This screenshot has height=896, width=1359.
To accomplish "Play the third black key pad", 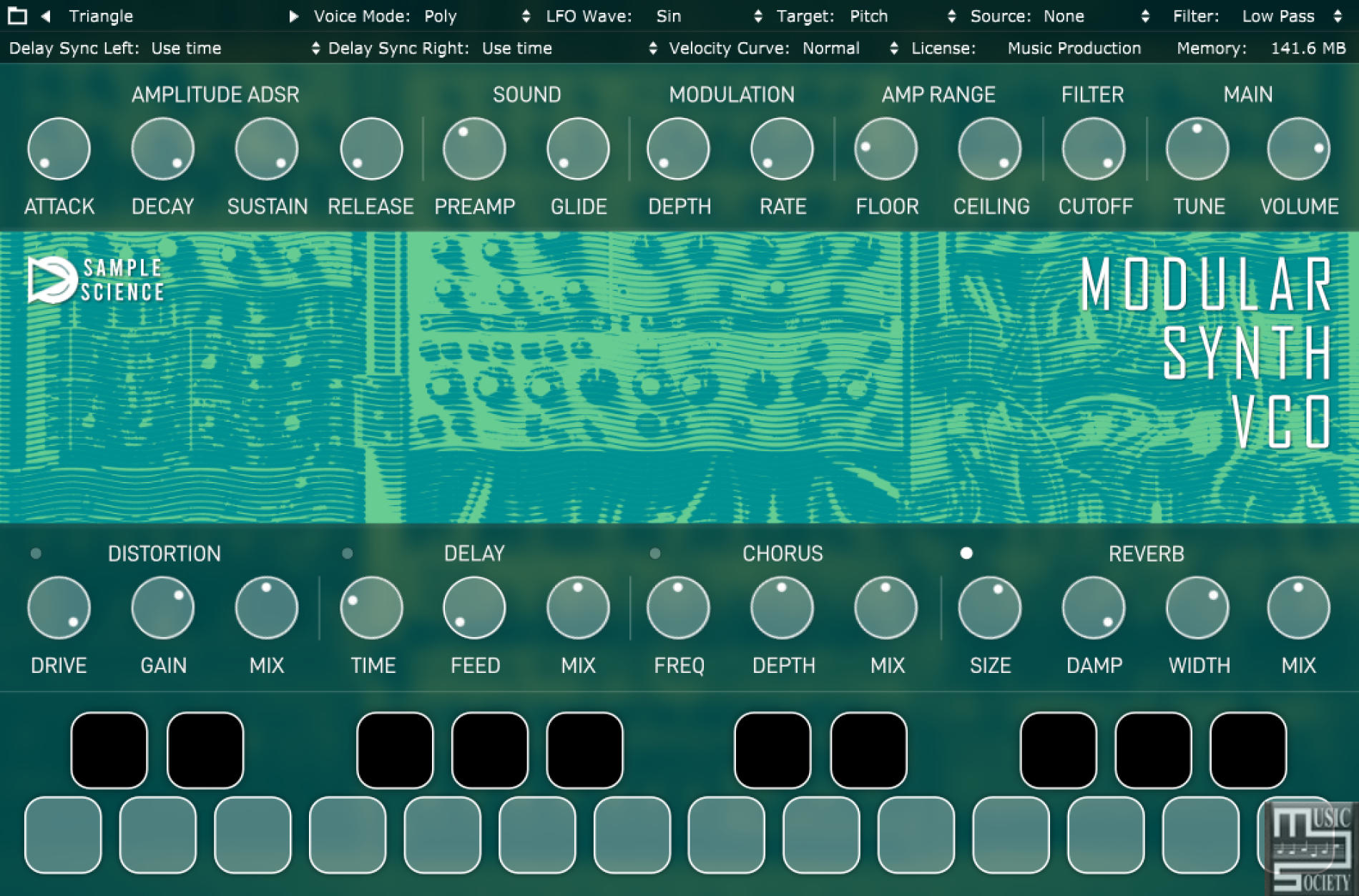I will (x=395, y=750).
